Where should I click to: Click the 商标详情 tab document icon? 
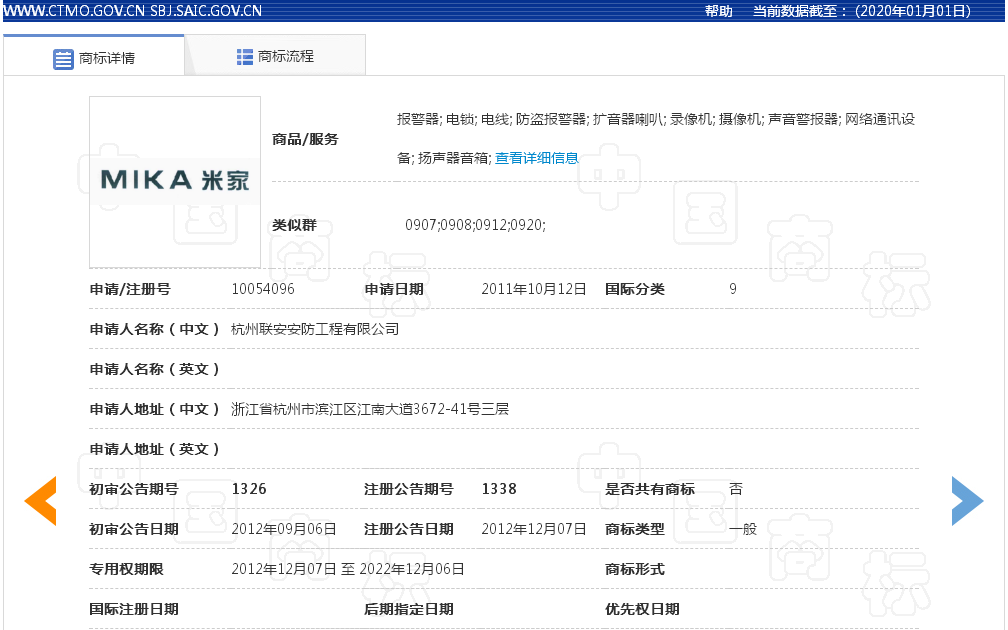[x=63, y=59]
